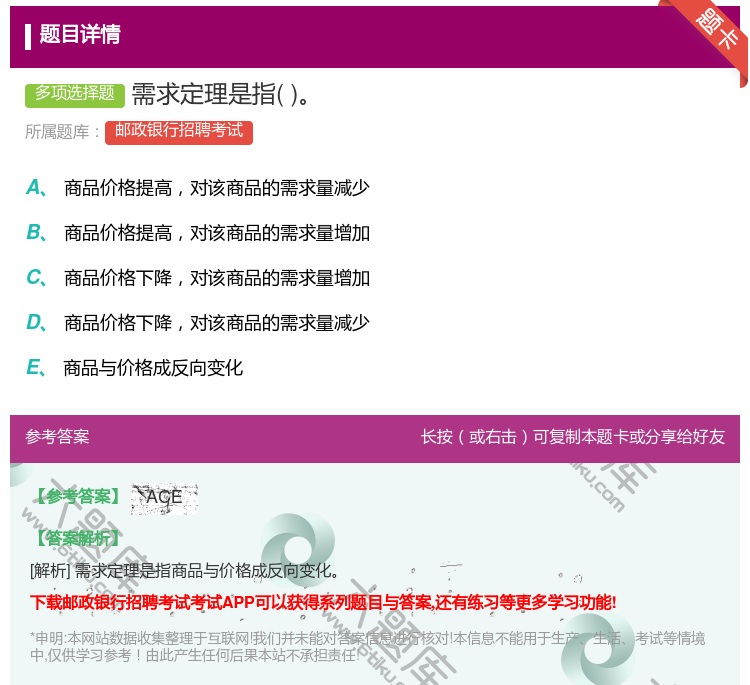Select option C 商品价格下降 需求量增加
This screenshot has width=750, height=685.
pyautogui.click(x=217, y=278)
